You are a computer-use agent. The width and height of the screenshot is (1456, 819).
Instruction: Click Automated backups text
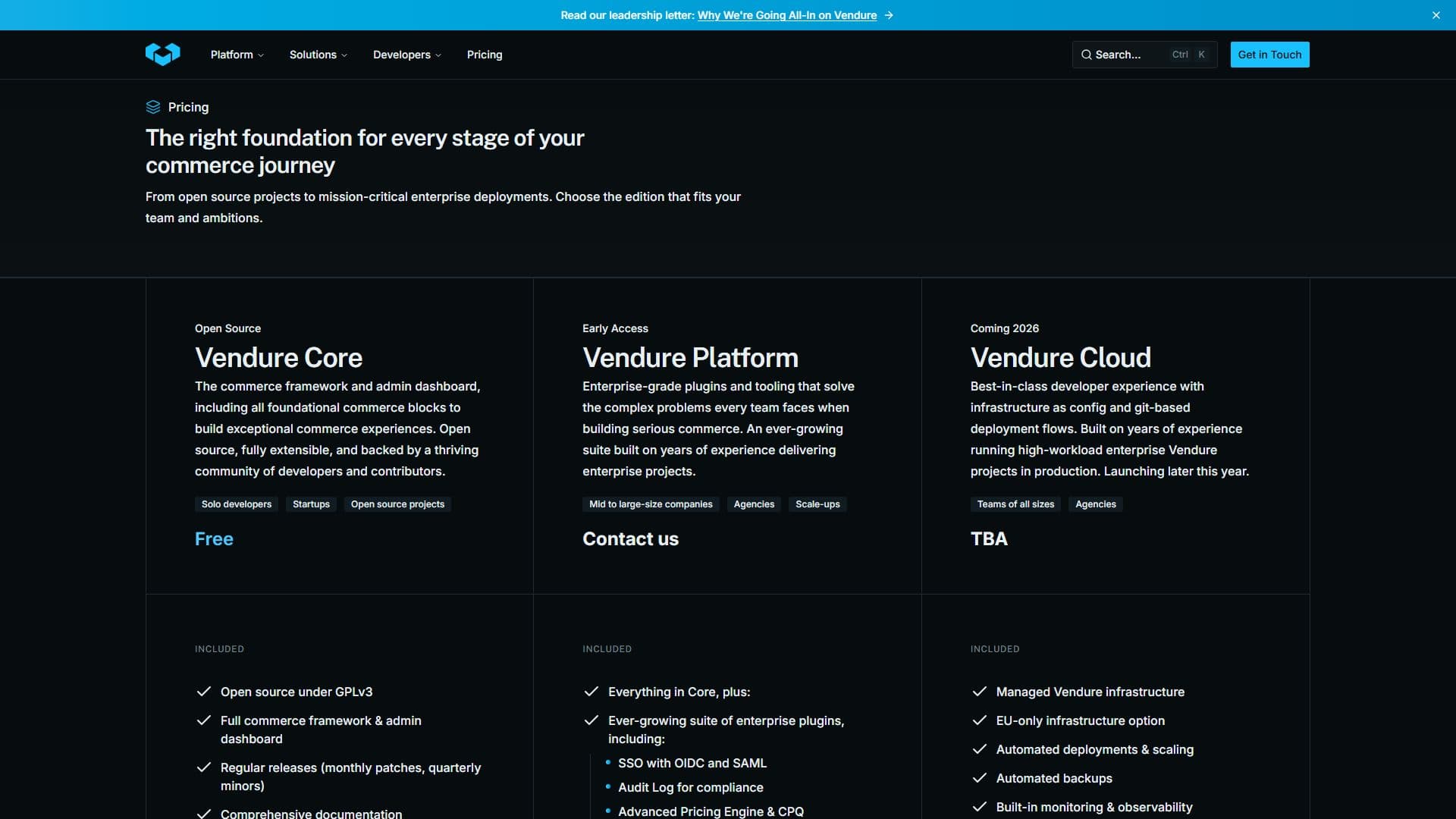tap(1054, 778)
